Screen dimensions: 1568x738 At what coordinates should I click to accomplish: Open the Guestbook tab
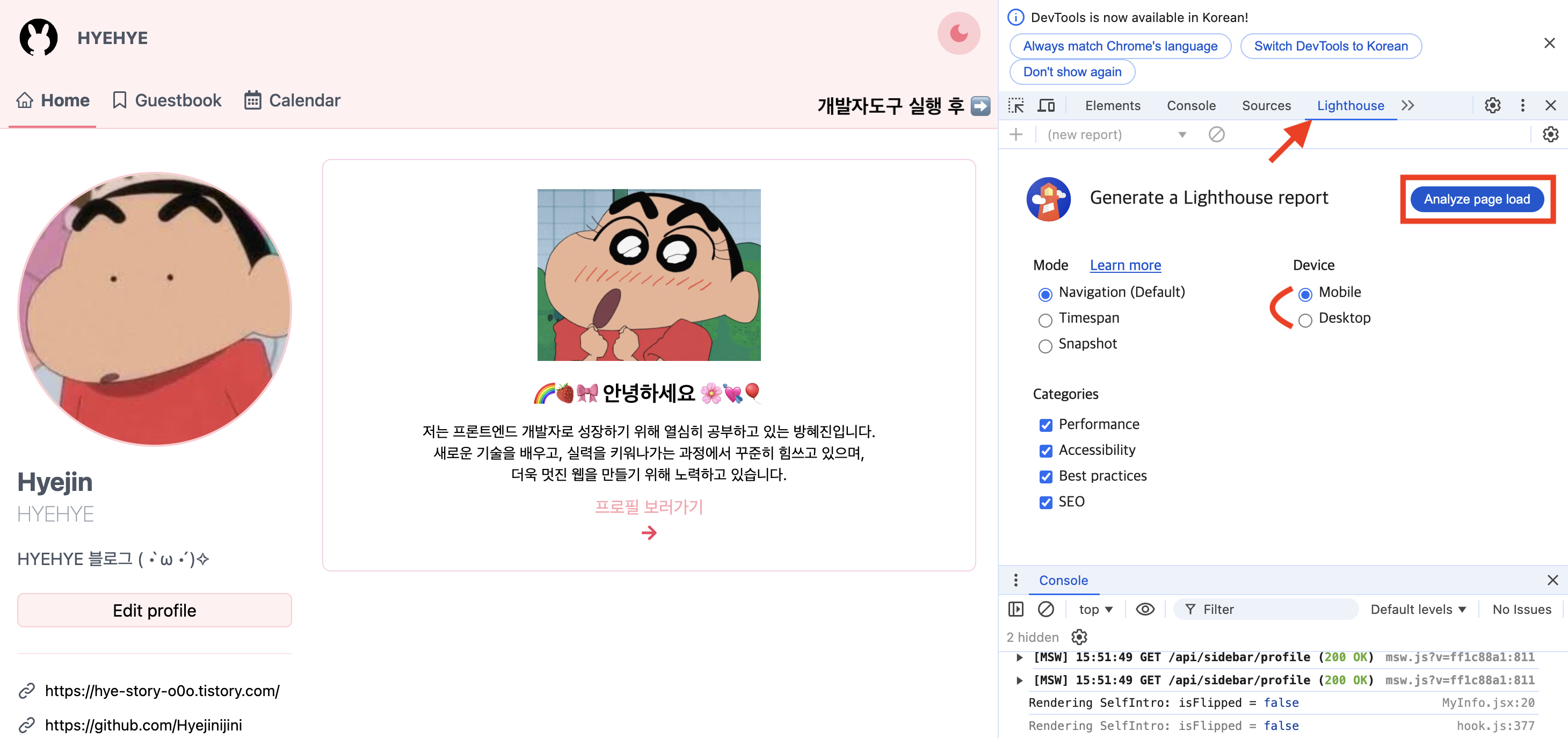(167, 100)
